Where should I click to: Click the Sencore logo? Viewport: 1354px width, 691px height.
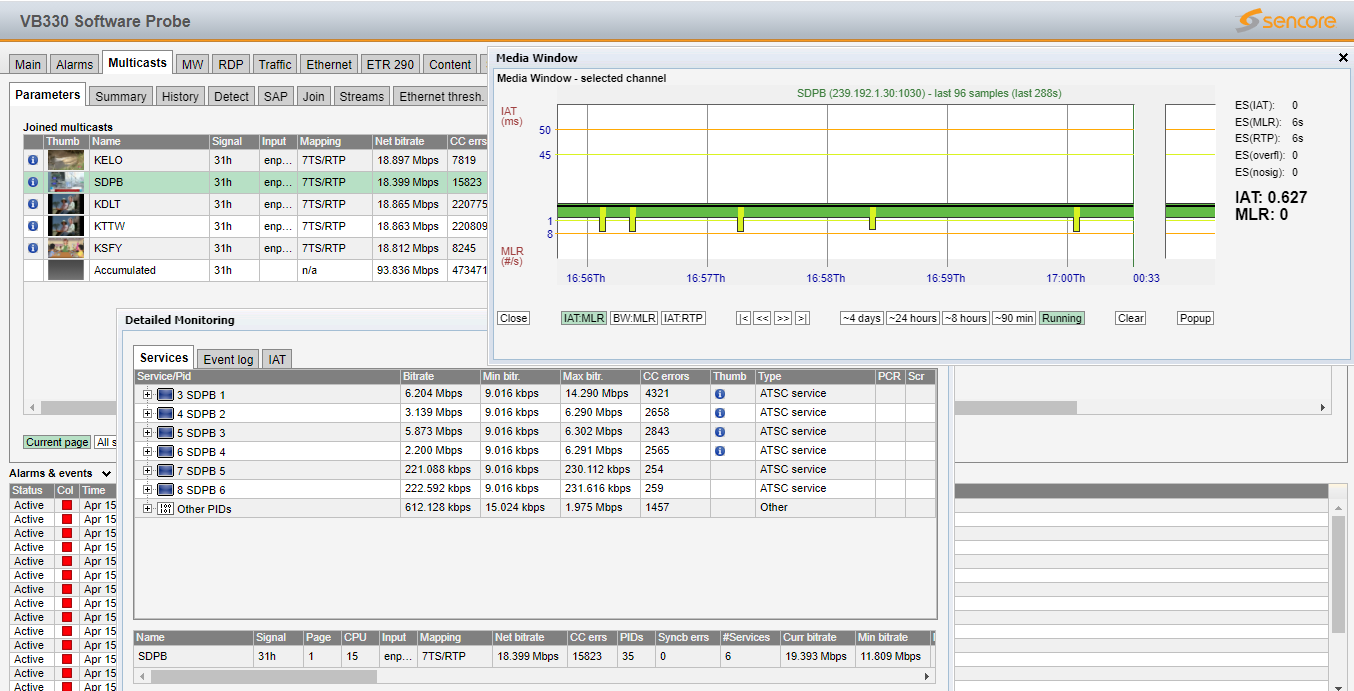click(1285, 21)
